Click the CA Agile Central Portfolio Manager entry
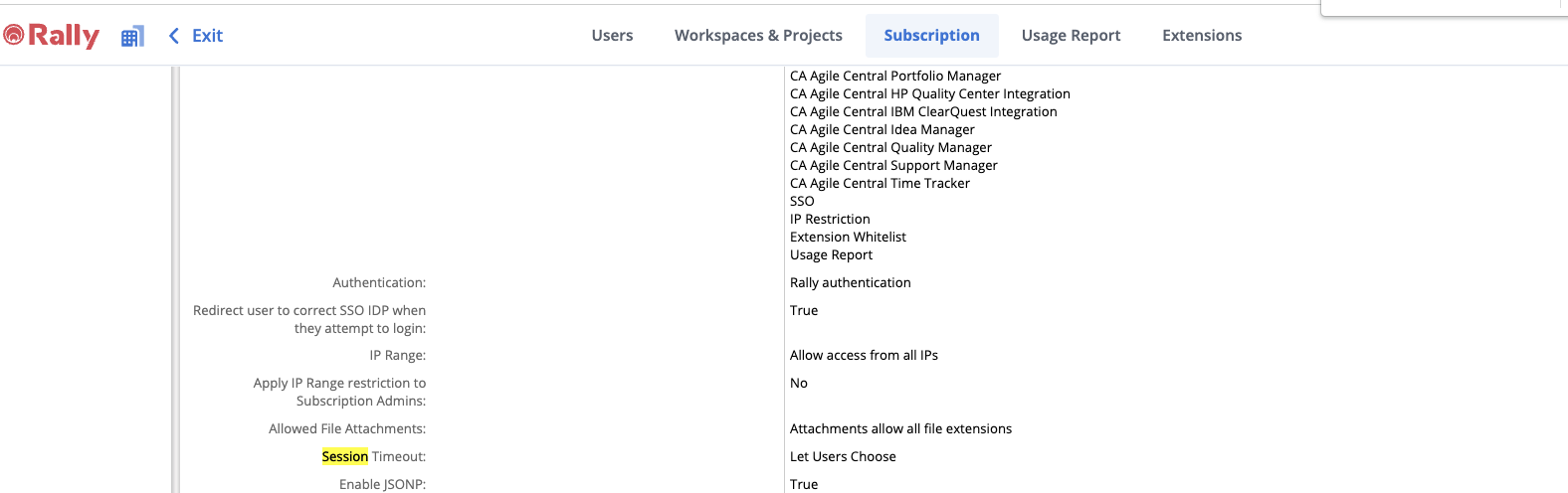Image resolution: width=1568 pixels, height=493 pixels. [894, 76]
